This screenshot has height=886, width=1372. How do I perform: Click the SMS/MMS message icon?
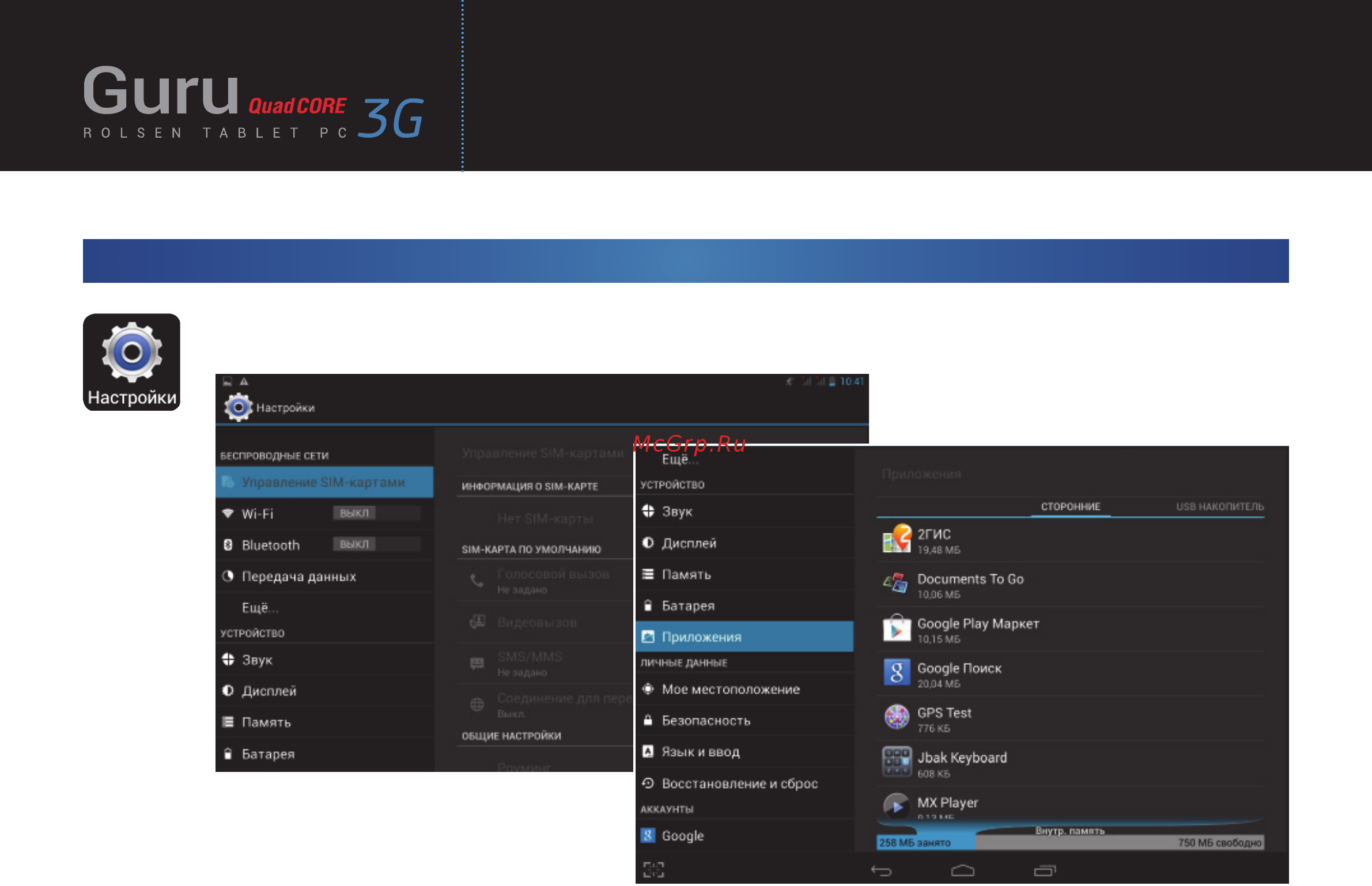click(477, 663)
